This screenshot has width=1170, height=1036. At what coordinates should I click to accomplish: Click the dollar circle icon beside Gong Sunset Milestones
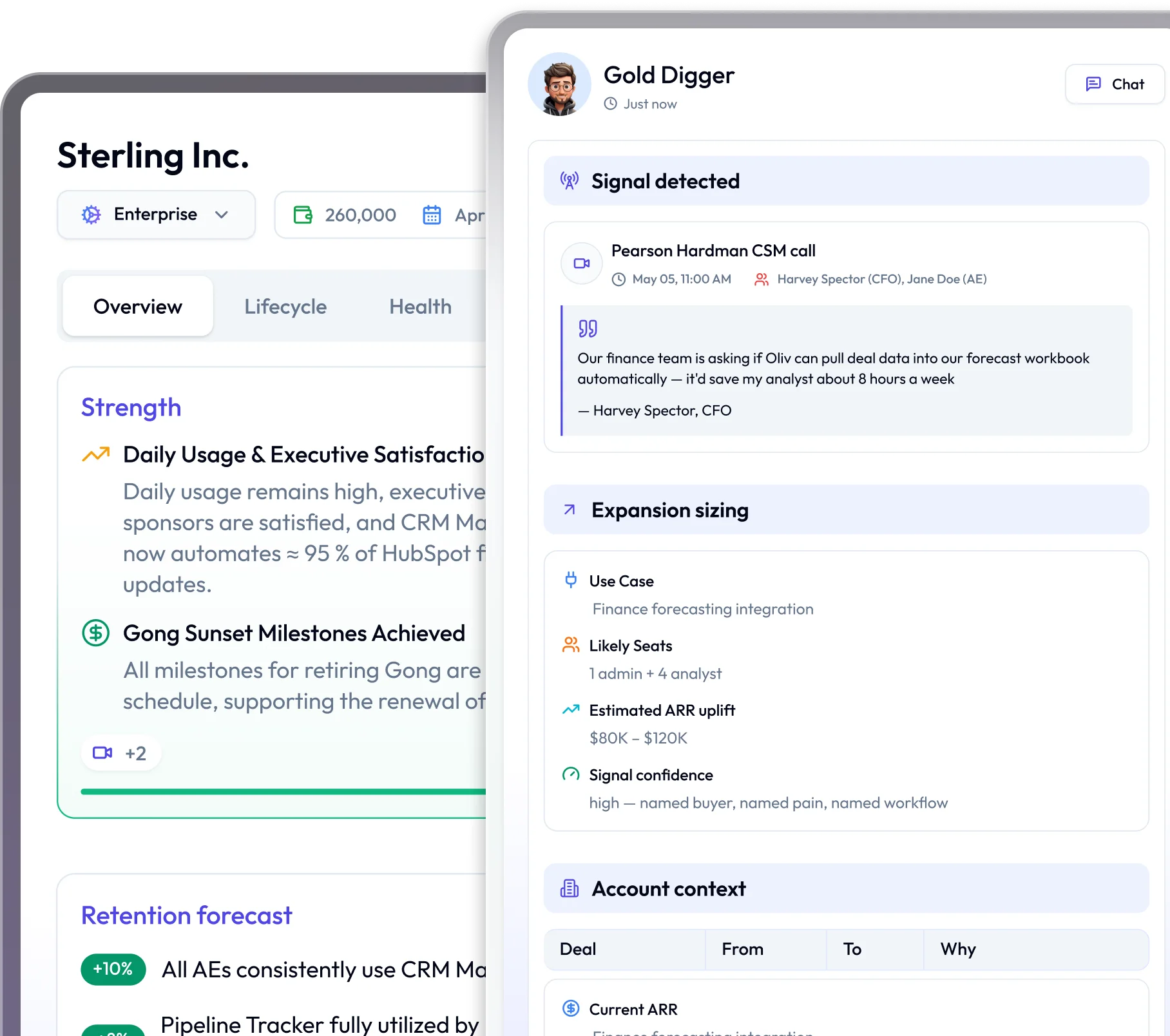pos(96,633)
